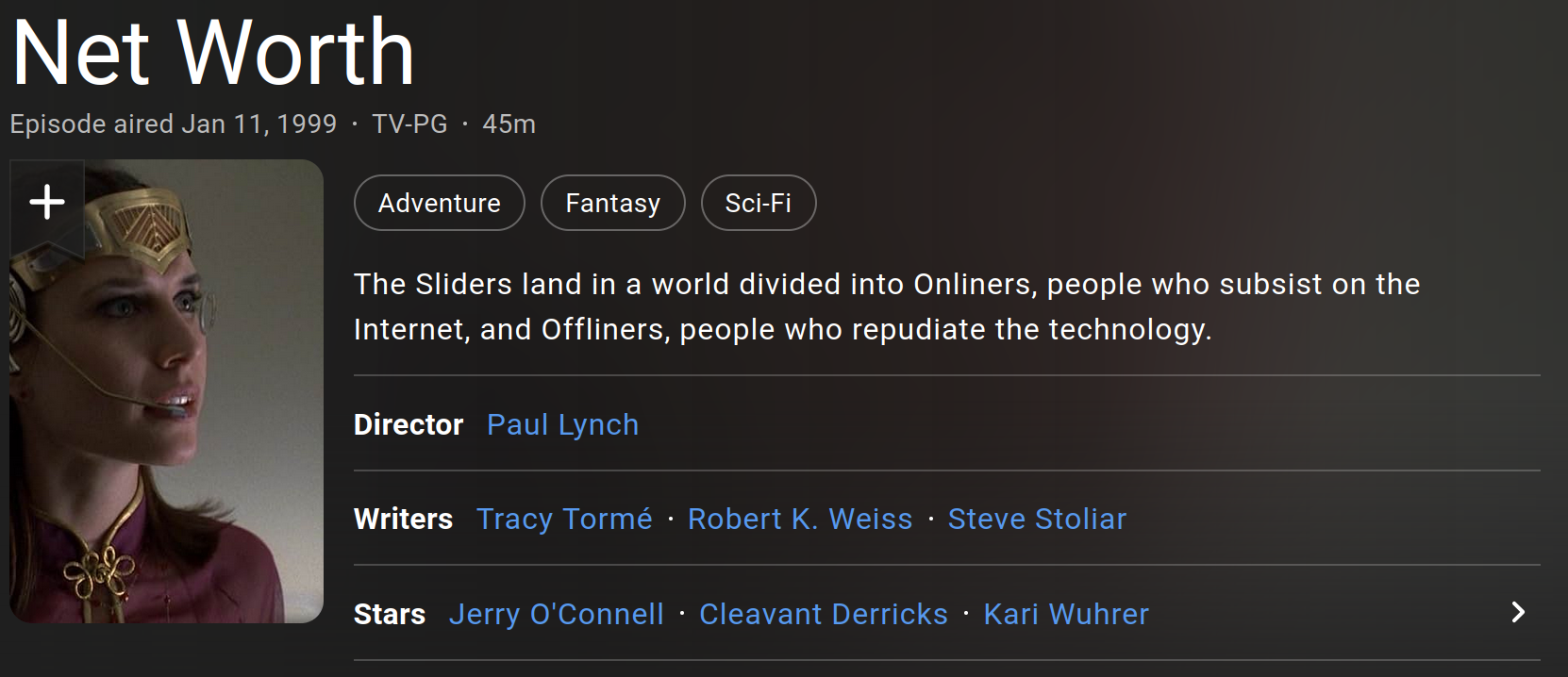The height and width of the screenshot is (677, 1568).
Task: Click the Director section label
Action: coord(408,424)
